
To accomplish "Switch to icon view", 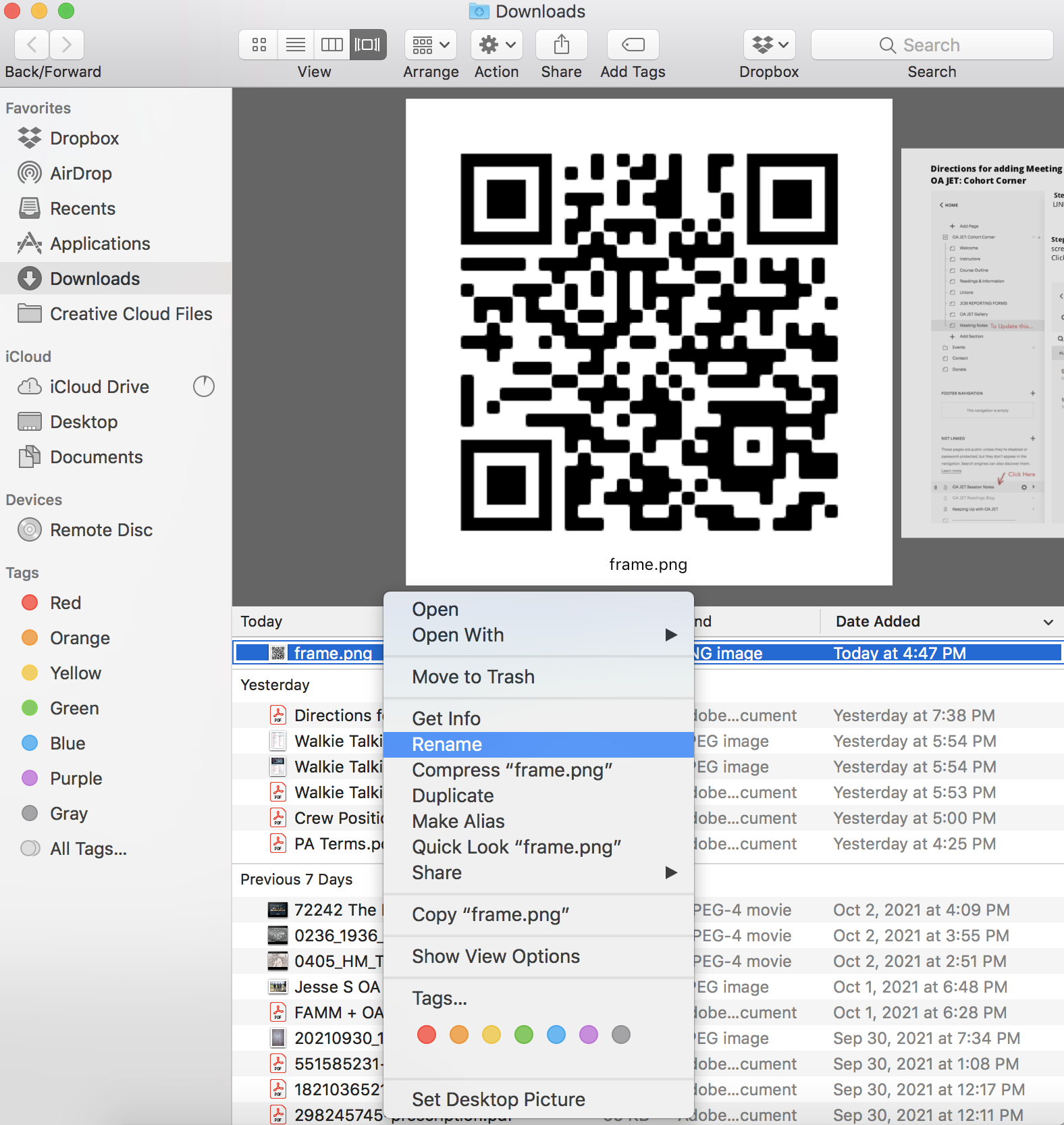I will [259, 45].
